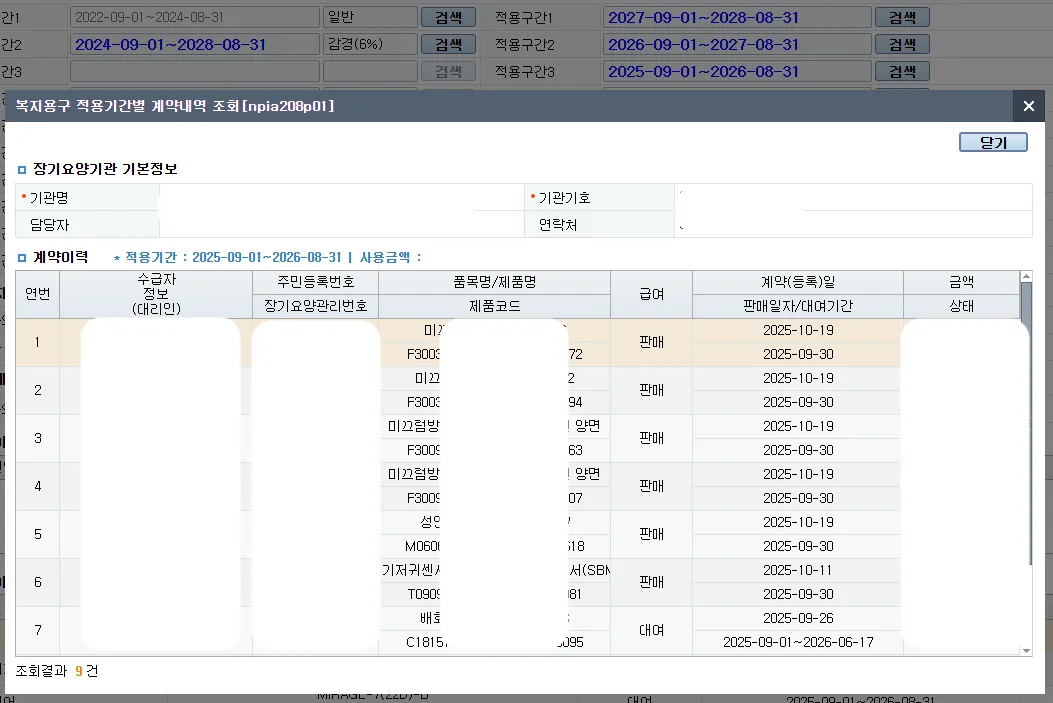Click the scroll up arrow of contract table

[x=1025, y=277]
